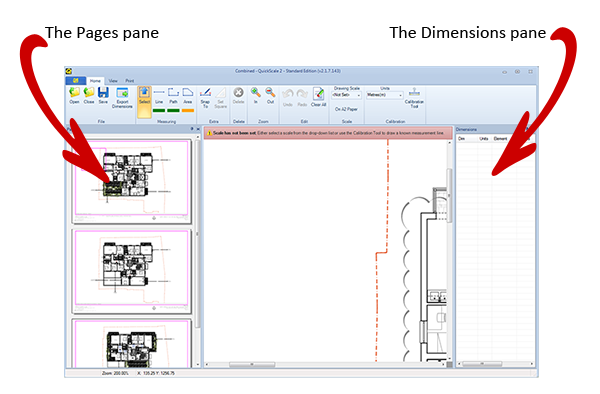Screen dimensions: 600x394
Task: Open the Units dropdown showing Metres
Action: coord(385,94)
